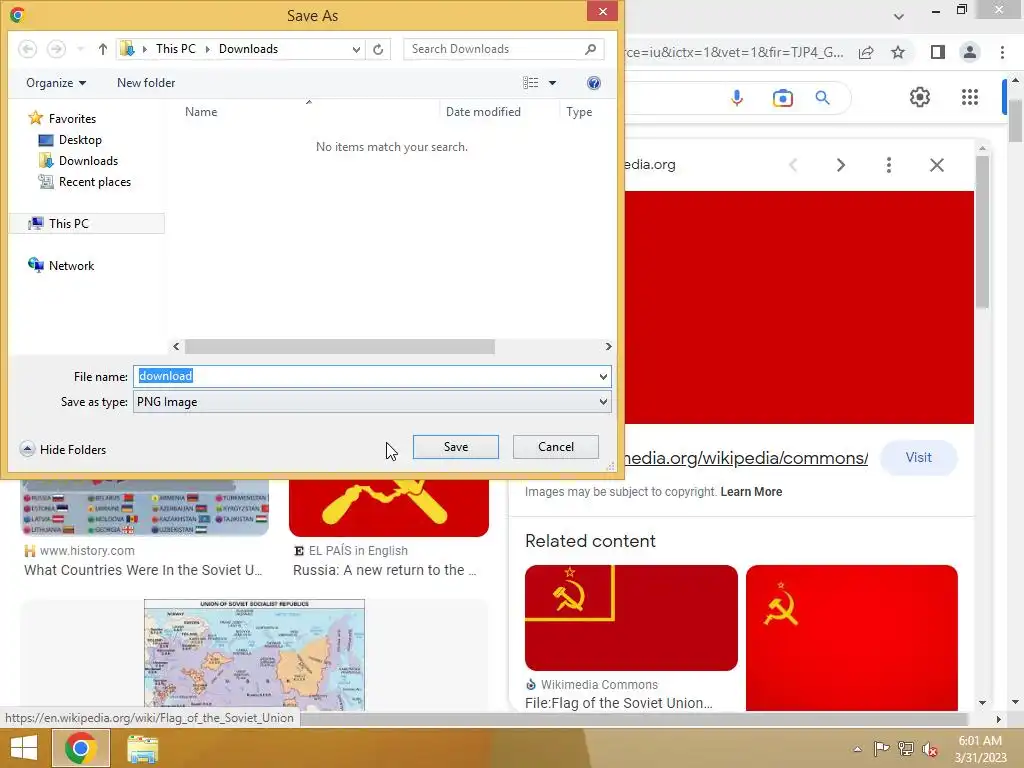
Task: Open red hammer and sickle related thumbnail
Action: coord(852,637)
